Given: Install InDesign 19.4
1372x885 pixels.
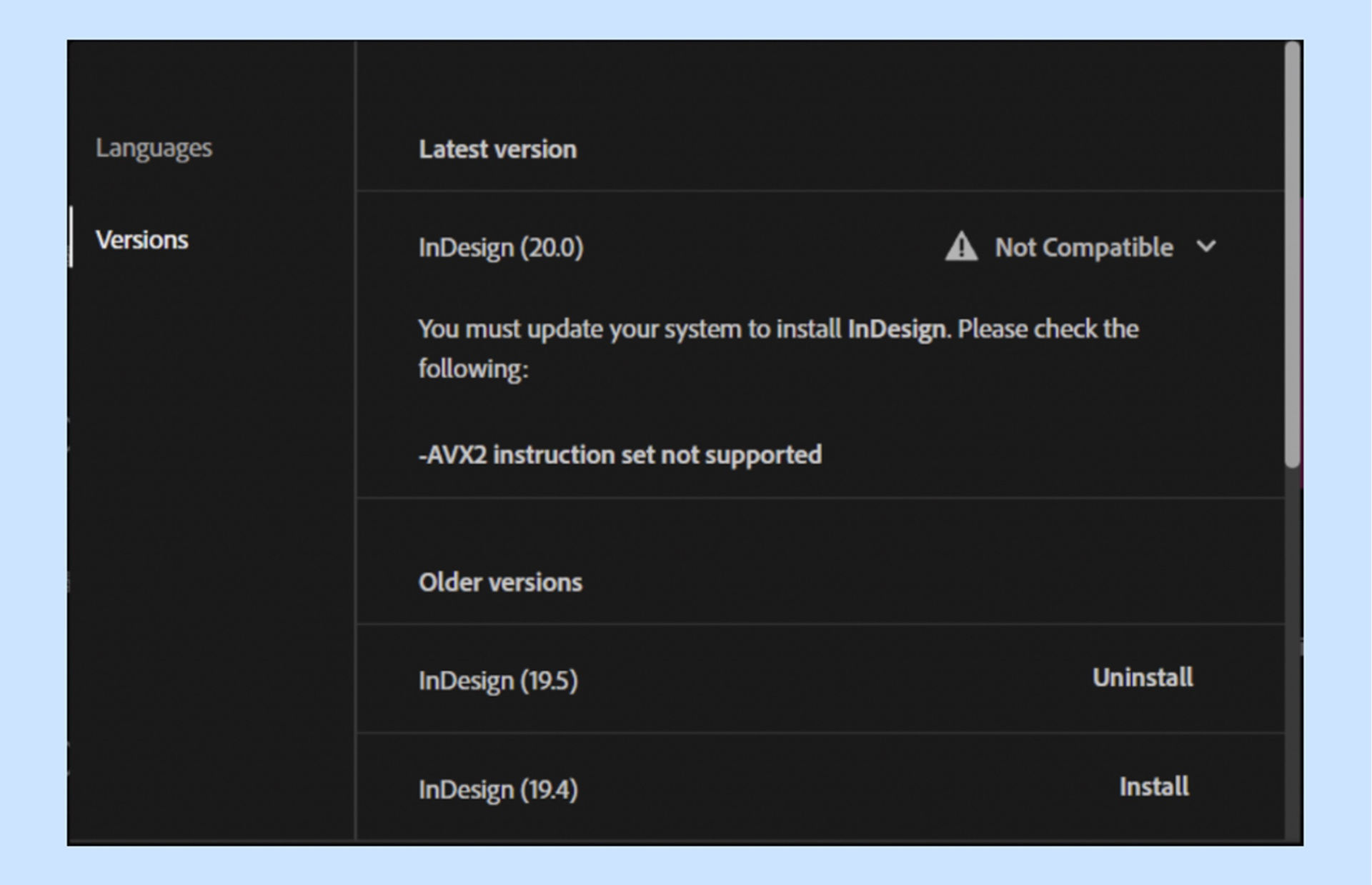Looking at the screenshot, I should (1153, 786).
